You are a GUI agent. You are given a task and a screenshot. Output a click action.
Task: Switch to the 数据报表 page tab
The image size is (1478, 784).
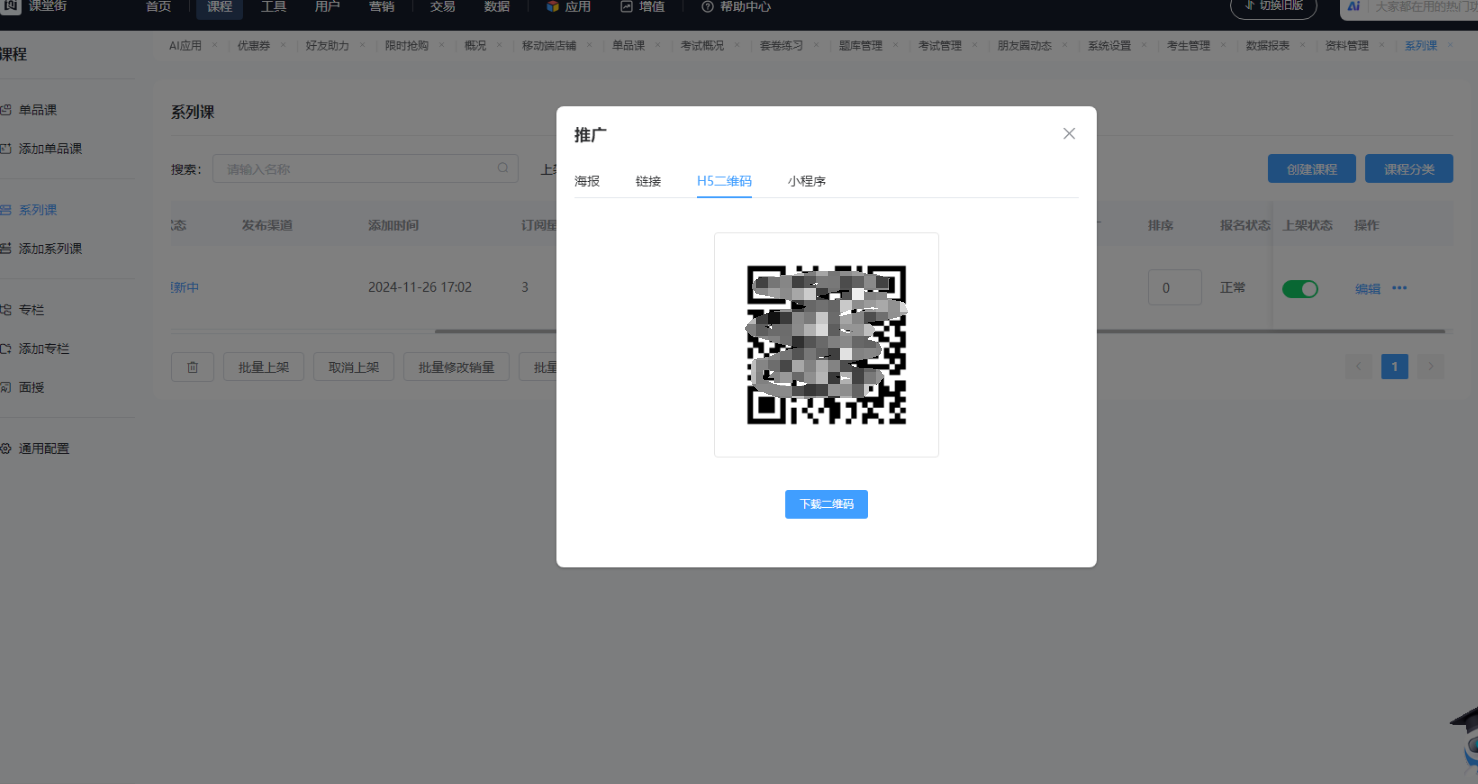click(x=1267, y=46)
